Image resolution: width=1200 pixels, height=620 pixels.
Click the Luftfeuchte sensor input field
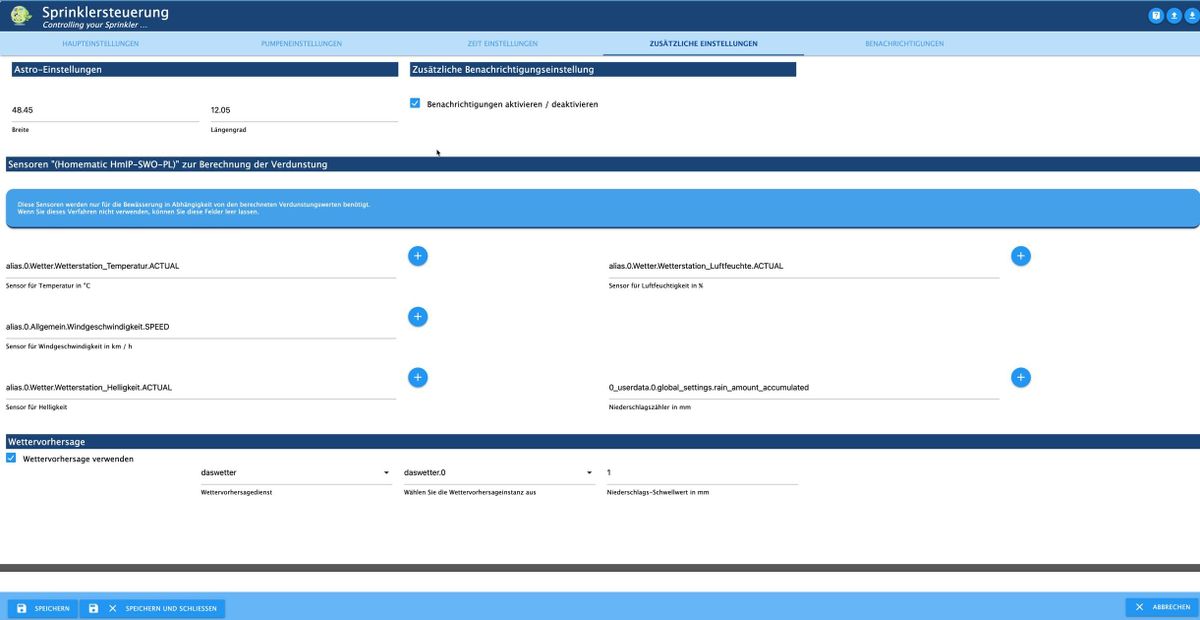pyautogui.click(x=803, y=266)
